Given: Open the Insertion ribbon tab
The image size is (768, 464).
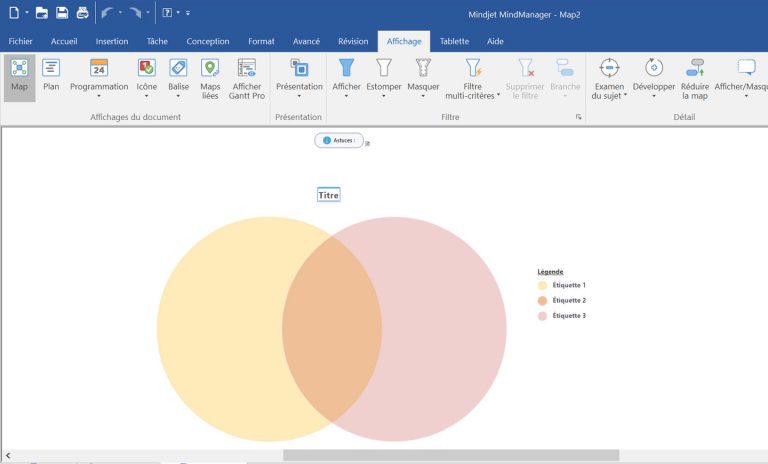Looking at the screenshot, I should point(111,41).
